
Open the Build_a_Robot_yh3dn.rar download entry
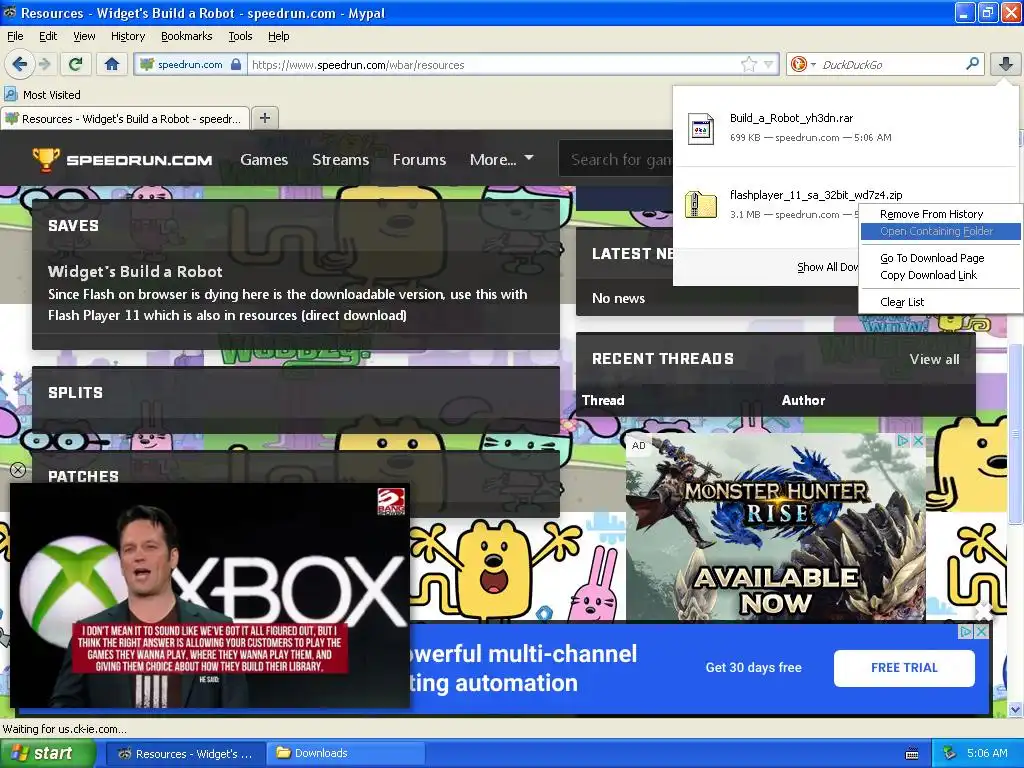click(x=846, y=127)
